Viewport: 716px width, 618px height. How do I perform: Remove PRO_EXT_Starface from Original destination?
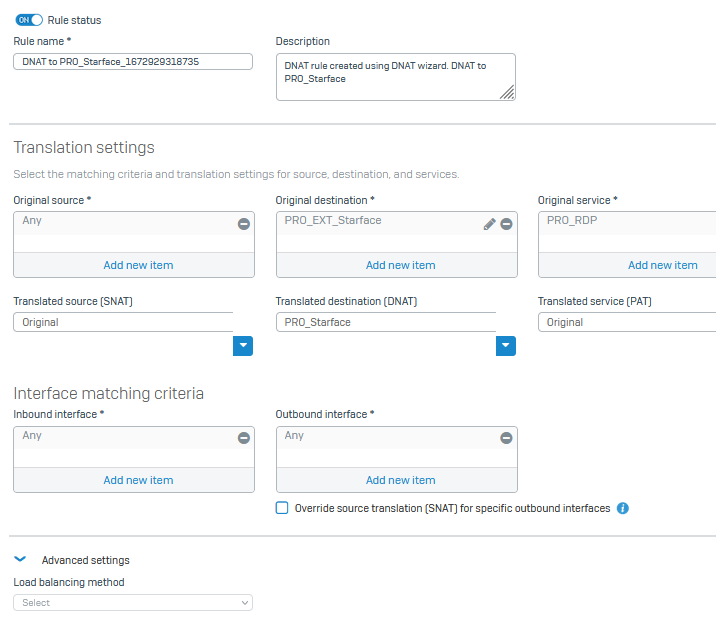click(506, 224)
